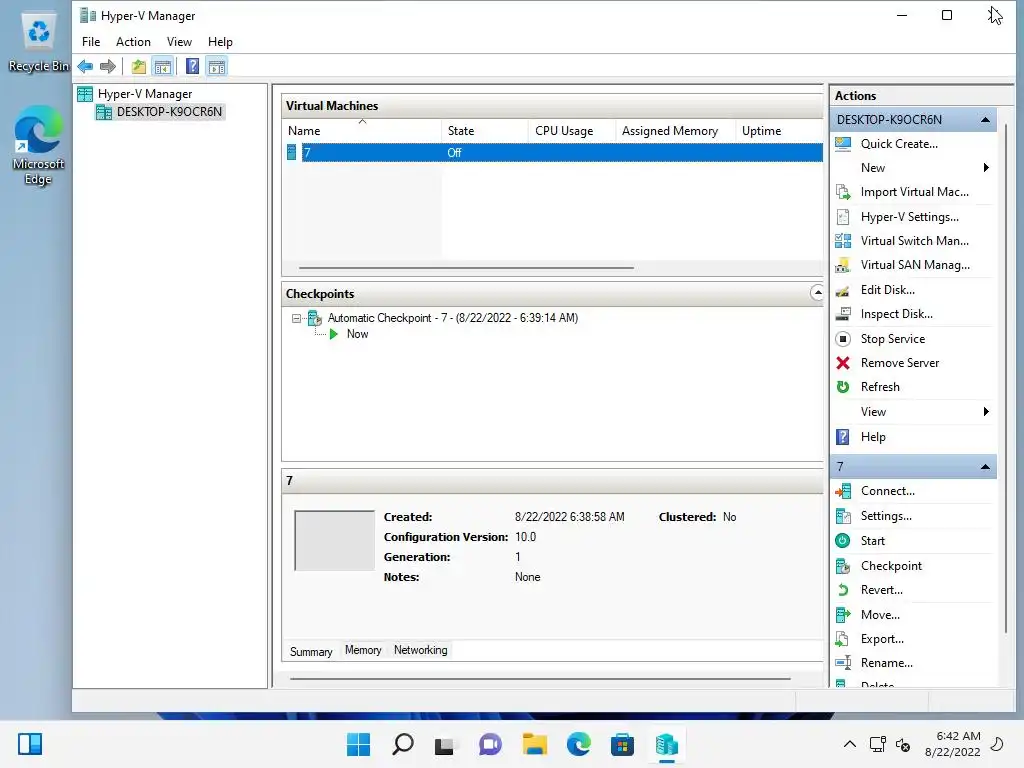Image resolution: width=1024 pixels, height=768 pixels.
Task: Open taskbar Search
Action: pos(402,744)
